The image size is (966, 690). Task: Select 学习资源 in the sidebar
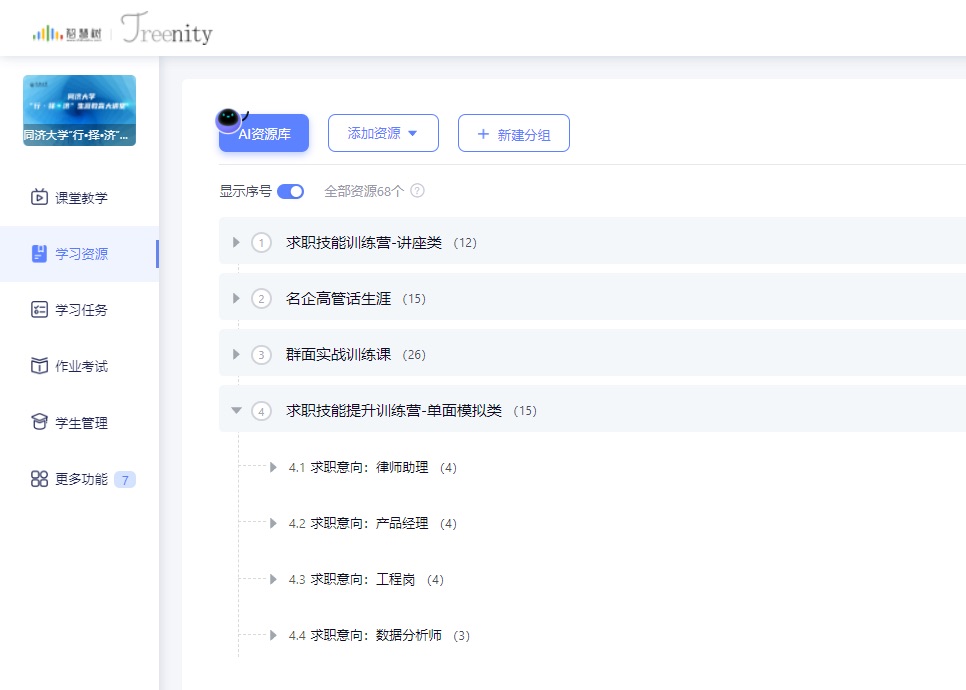click(80, 254)
